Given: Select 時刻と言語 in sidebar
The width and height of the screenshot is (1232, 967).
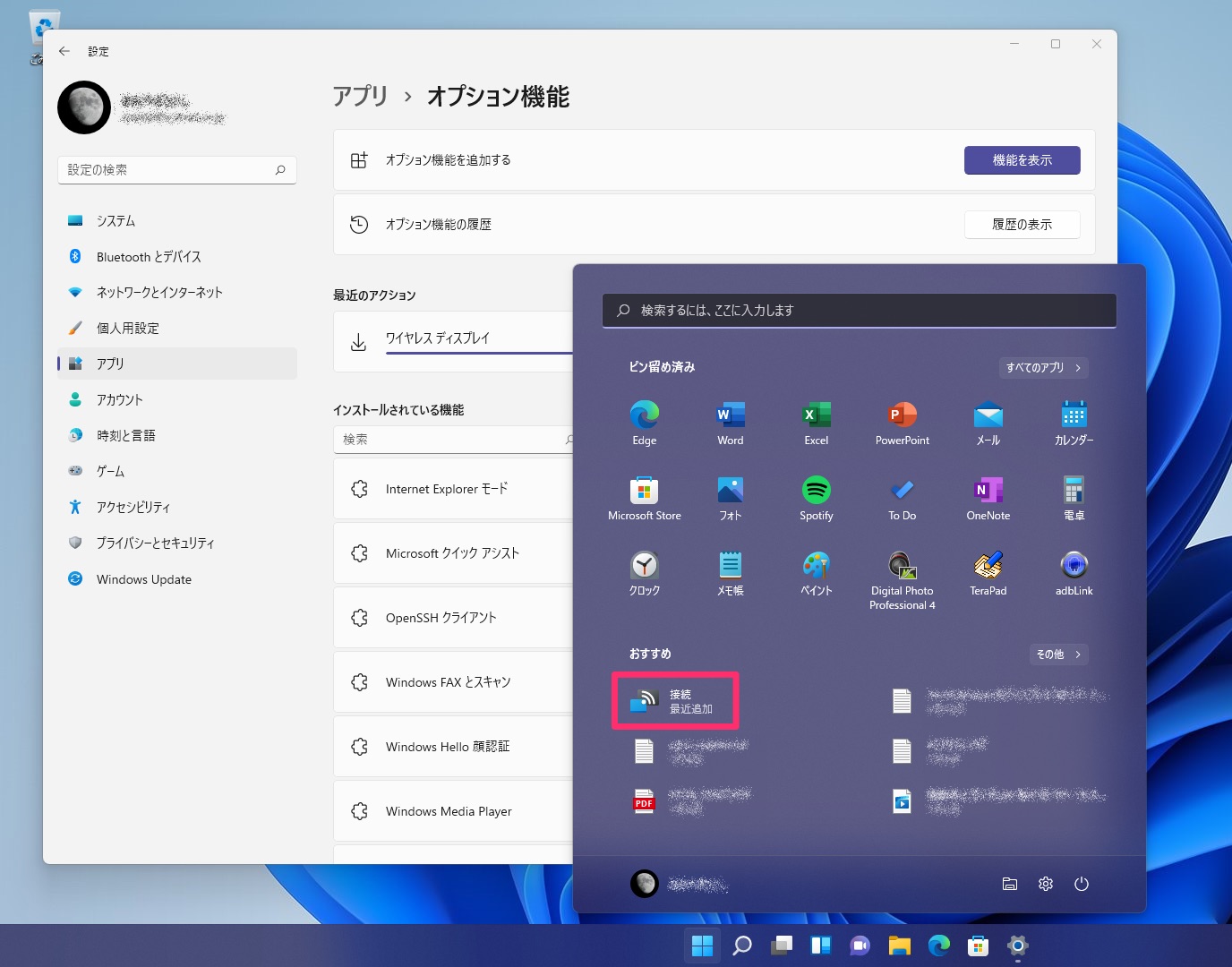Looking at the screenshot, I should 177,435.
